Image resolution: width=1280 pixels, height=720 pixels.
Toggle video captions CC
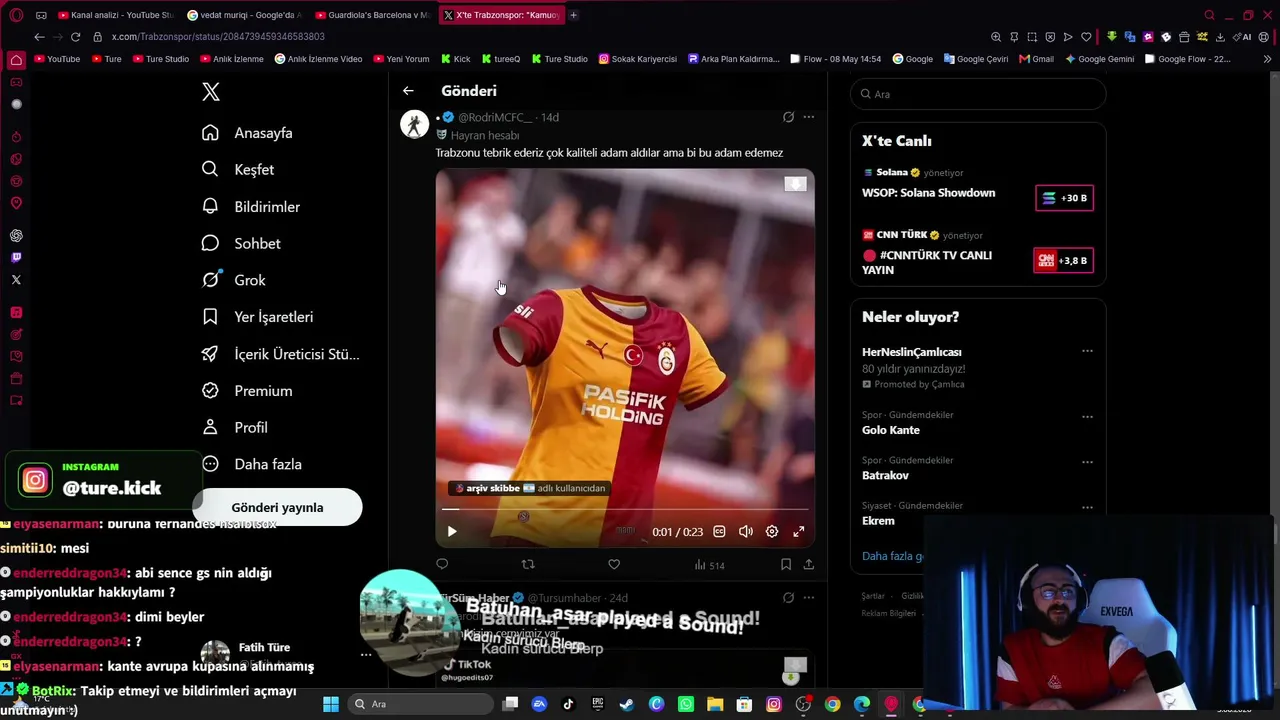(x=719, y=532)
